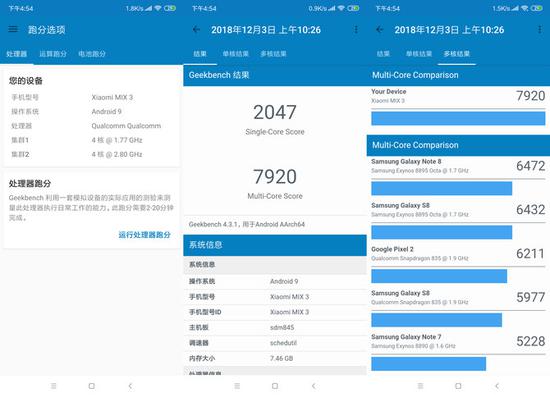The width and height of the screenshot is (550, 397).
Task: Tap 集群2 4 核 @ 2.80 GHz row
Action: 92,154
